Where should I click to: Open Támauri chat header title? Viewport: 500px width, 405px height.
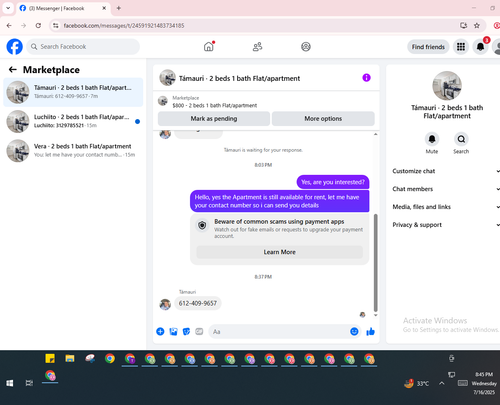click(239, 78)
